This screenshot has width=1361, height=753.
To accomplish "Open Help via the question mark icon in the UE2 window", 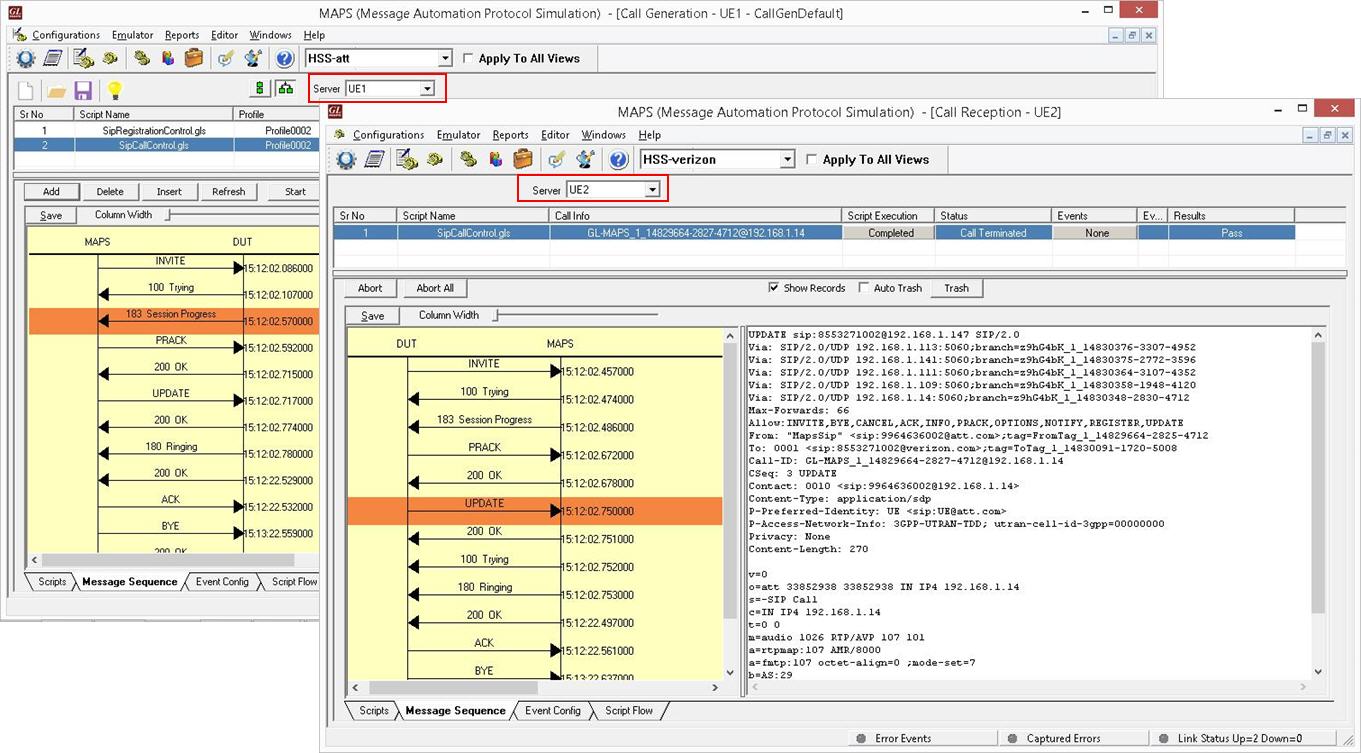I will pos(618,159).
